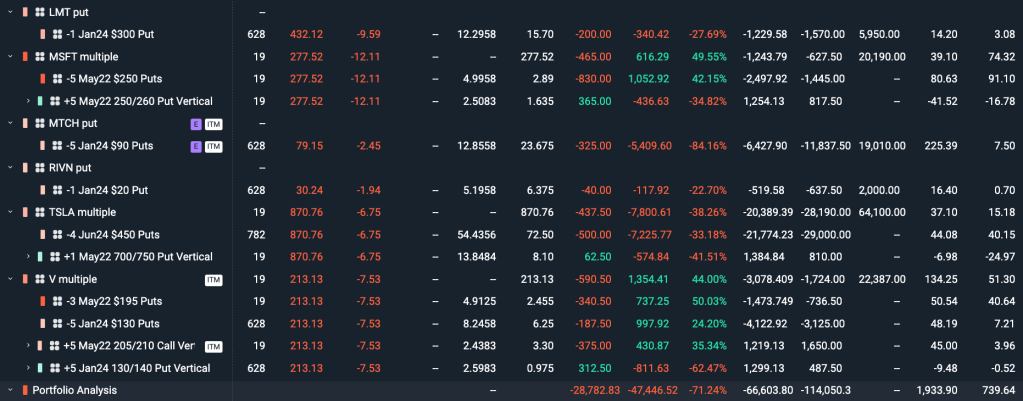This screenshot has width=1023, height=401.
Task: Click the grid icon beside RIVN put
Action: [x=39, y=167]
